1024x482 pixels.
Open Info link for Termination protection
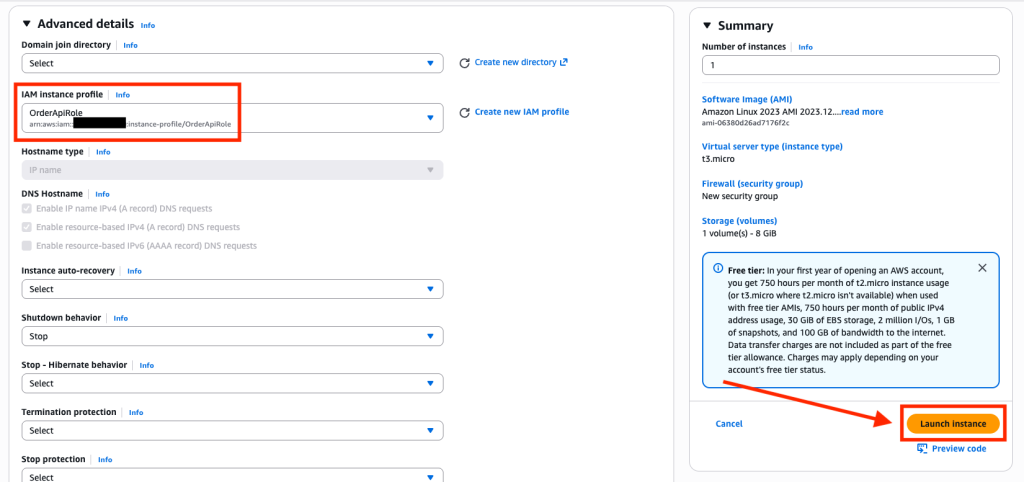[x=136, y=413]
